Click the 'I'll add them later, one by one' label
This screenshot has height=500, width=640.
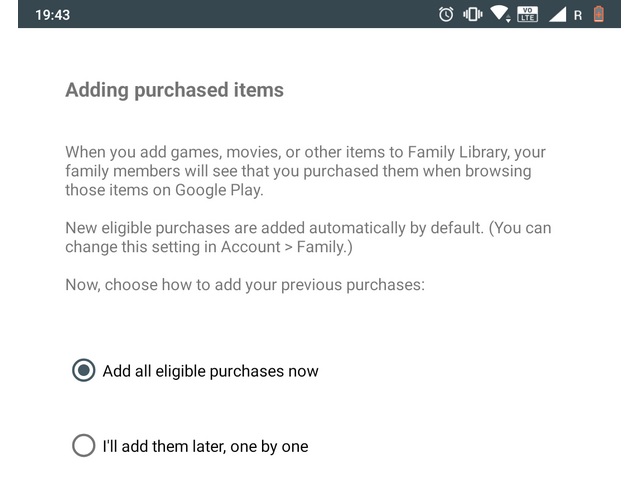(x=205, y=446)
